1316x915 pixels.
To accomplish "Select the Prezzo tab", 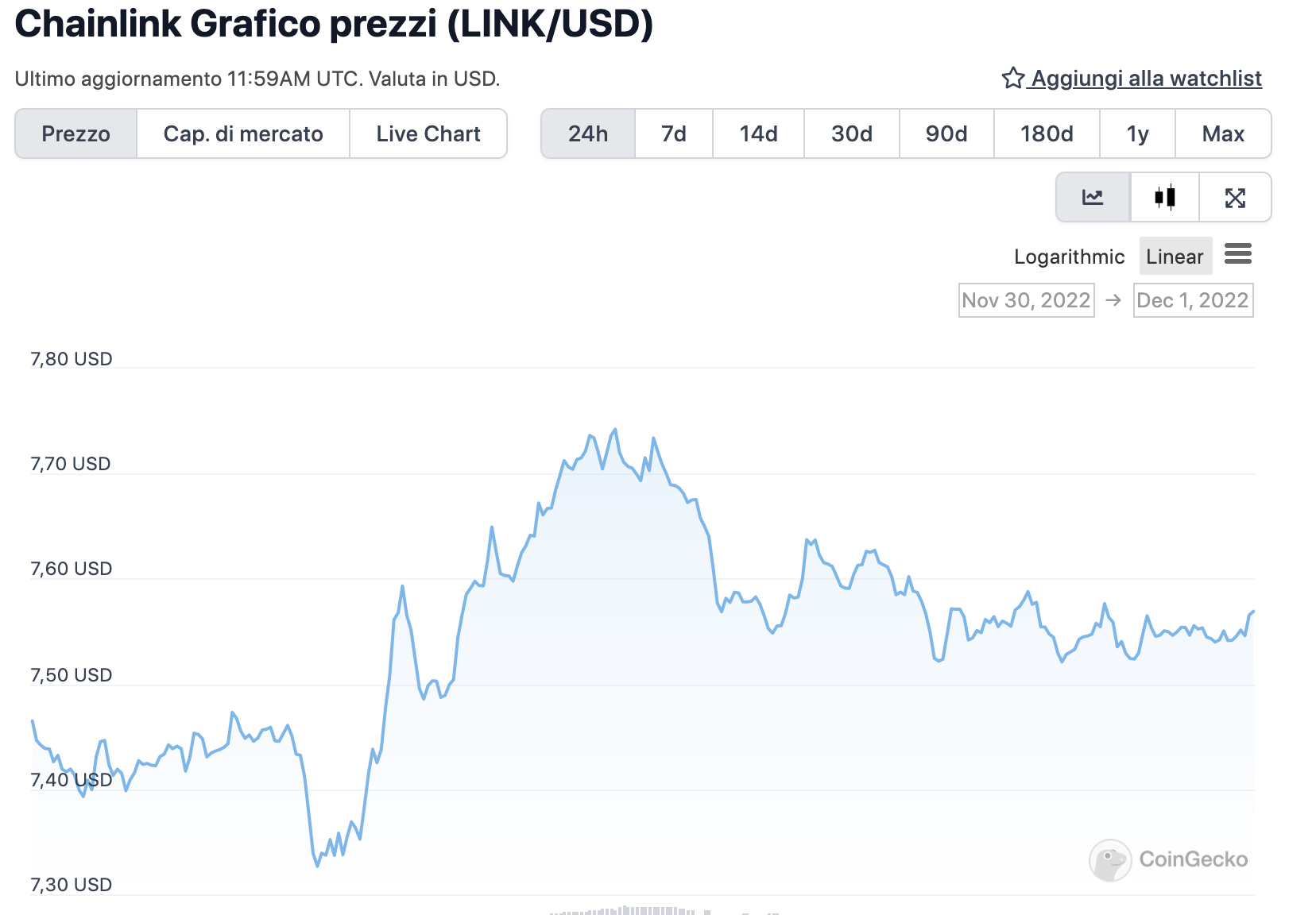I will pos(76,133).
